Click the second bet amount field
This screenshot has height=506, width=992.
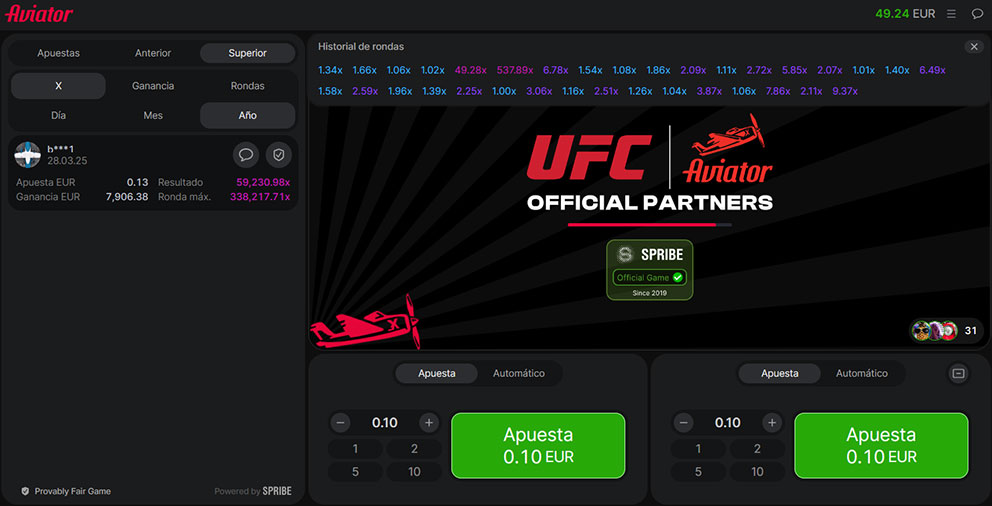(x=728, y=423)
